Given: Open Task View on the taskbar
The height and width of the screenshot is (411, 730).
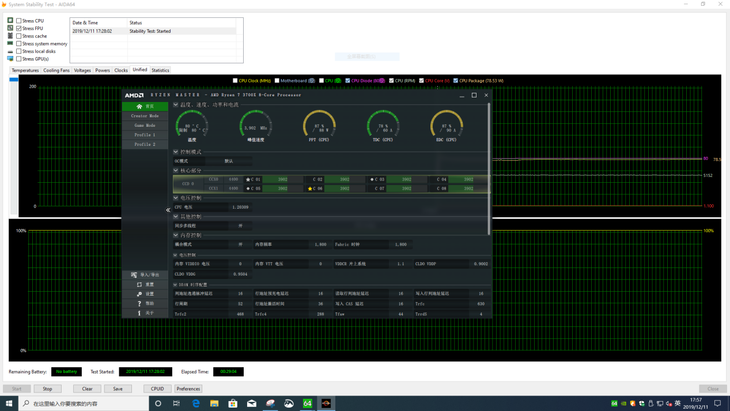Looking at the screenshot, I should 176,403.
